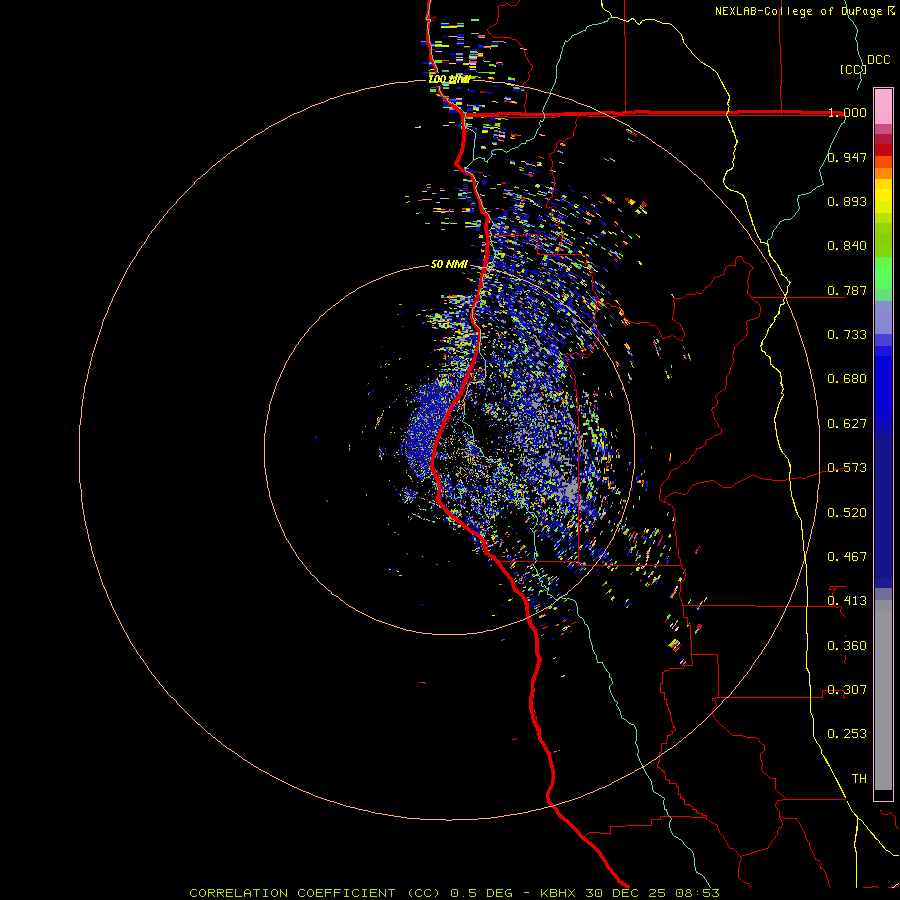Viewport: 900px width, 900px height.
Task: Click the 100 NMI range ring label
Action: click(x=449, y=79)
